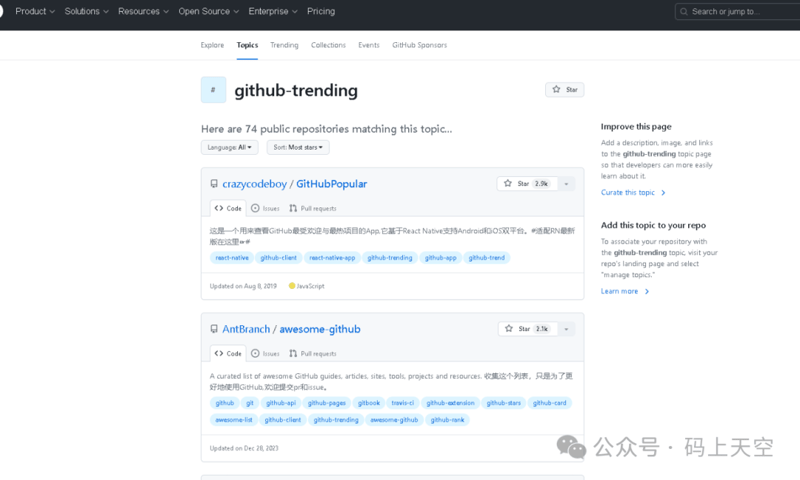Open the Solutions menu
This screenshot has width=800, height=480.
click(86, 11)
